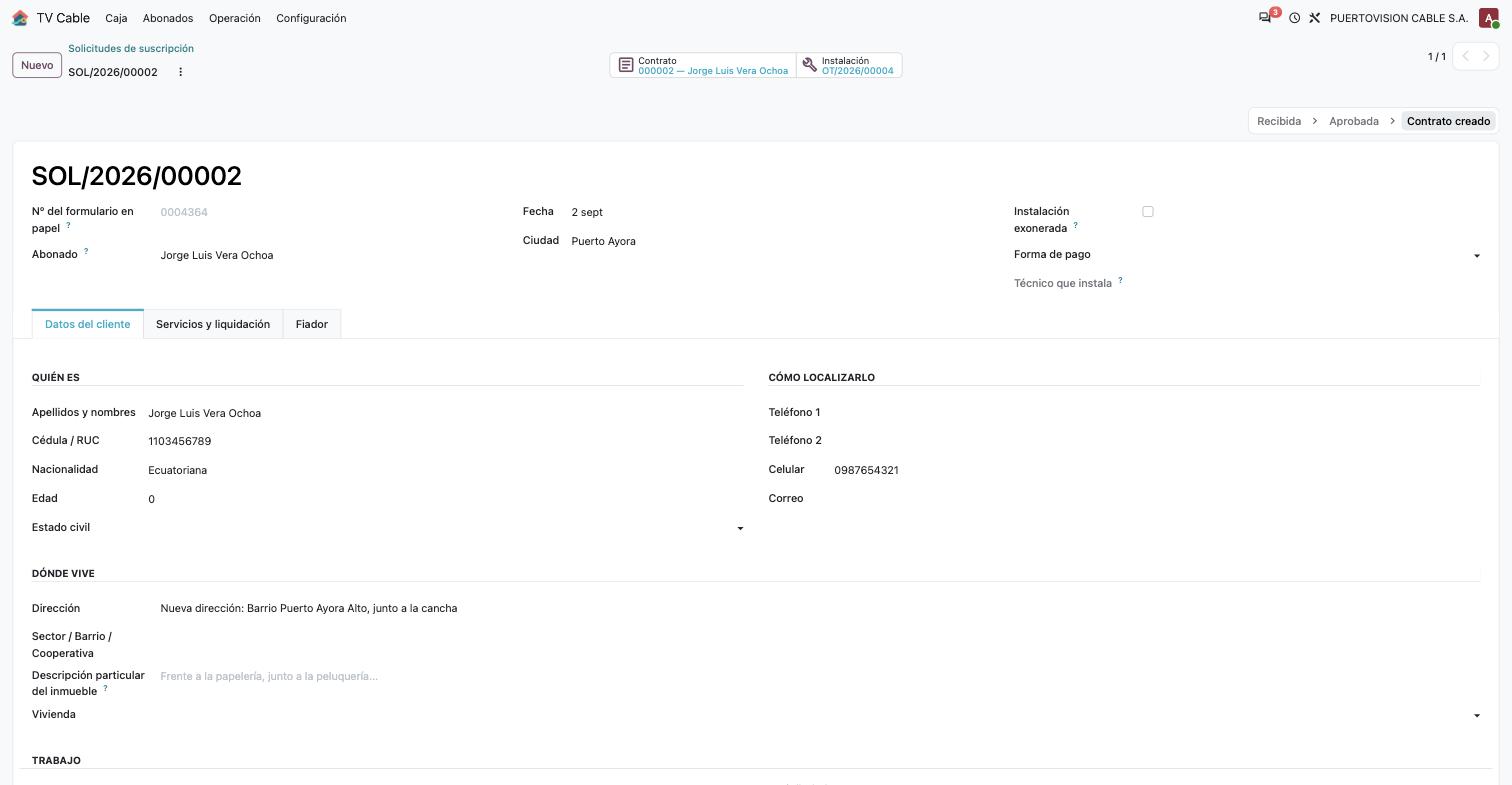The width and height of the screenshot is (1512, 785).
Task: Open the Abonados menu
Action: point(168,18)
